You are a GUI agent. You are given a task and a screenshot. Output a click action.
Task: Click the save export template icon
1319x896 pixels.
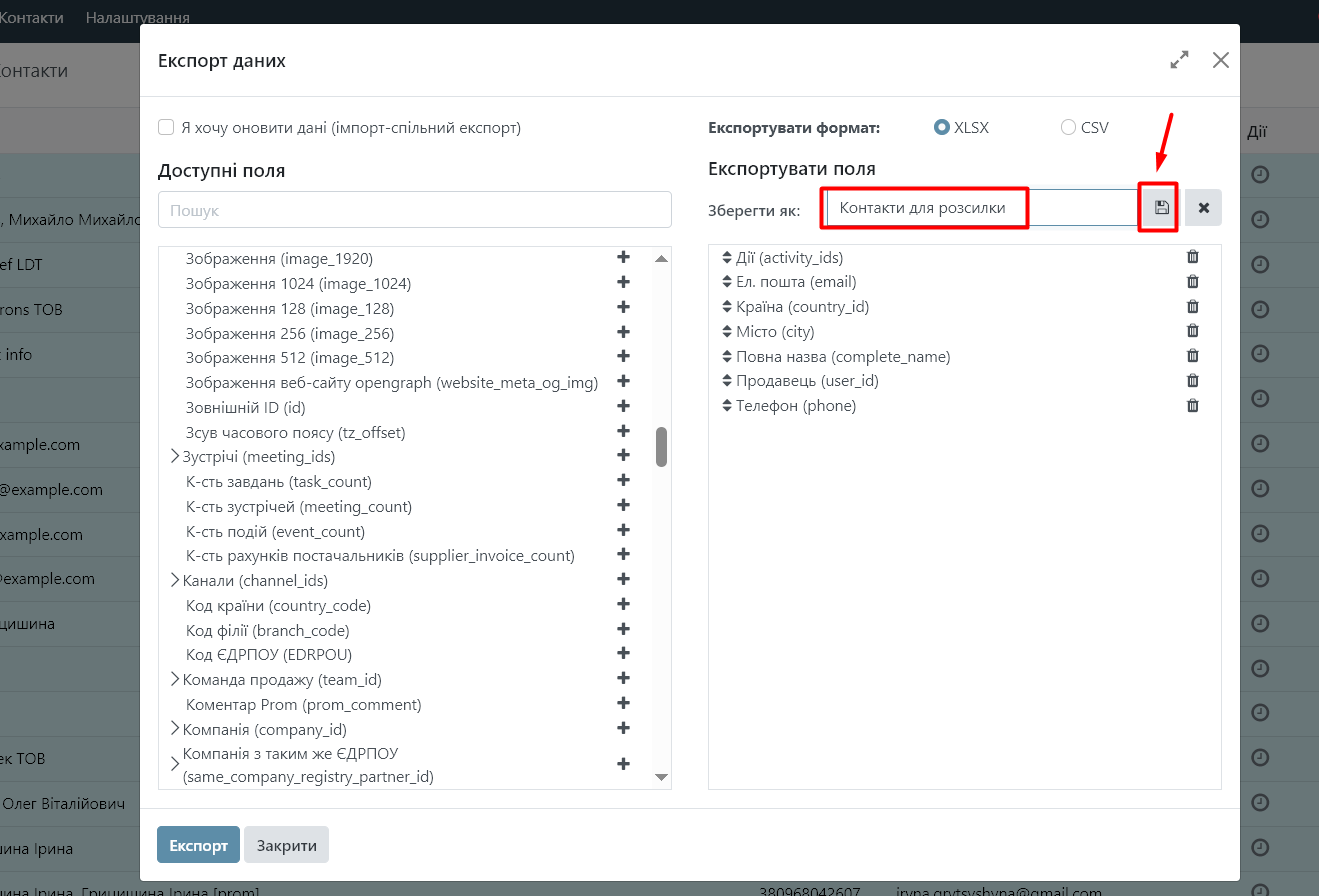point(1161,208)
